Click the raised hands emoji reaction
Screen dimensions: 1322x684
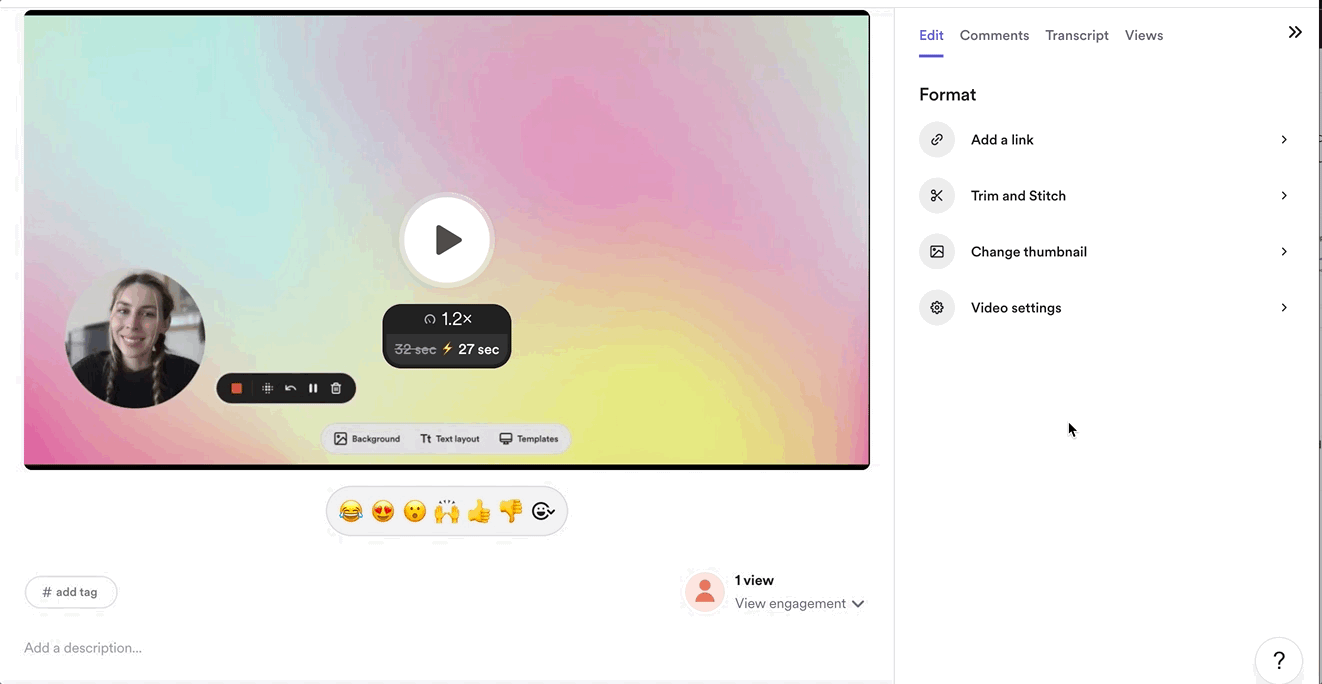[447, 512]
